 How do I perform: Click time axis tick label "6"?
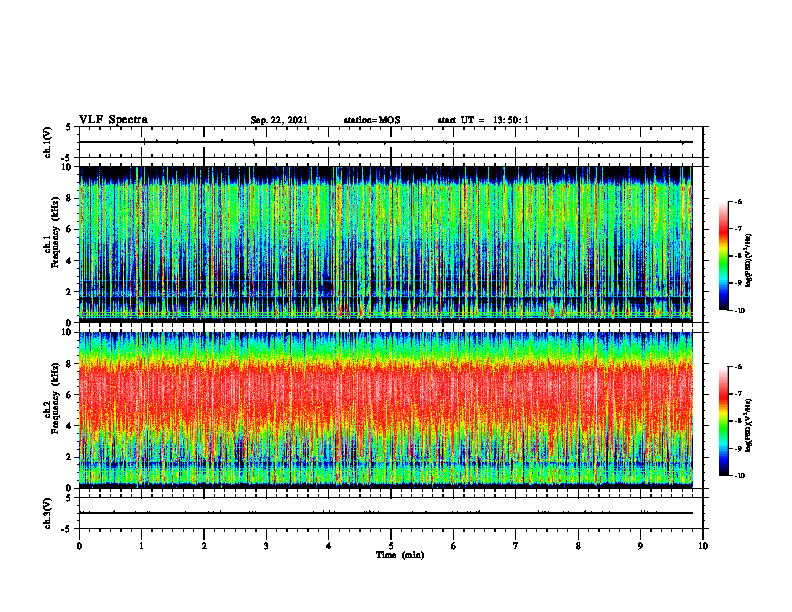point(454,546)
